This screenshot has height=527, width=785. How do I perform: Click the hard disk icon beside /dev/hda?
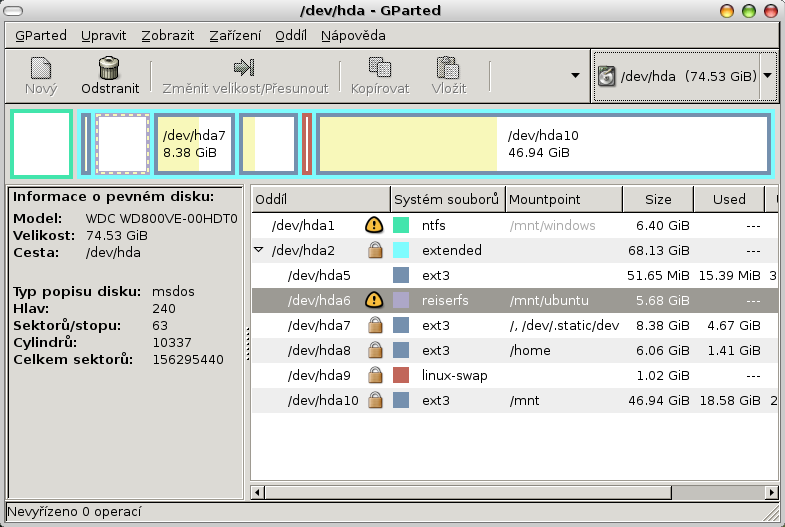pos(606,76)
